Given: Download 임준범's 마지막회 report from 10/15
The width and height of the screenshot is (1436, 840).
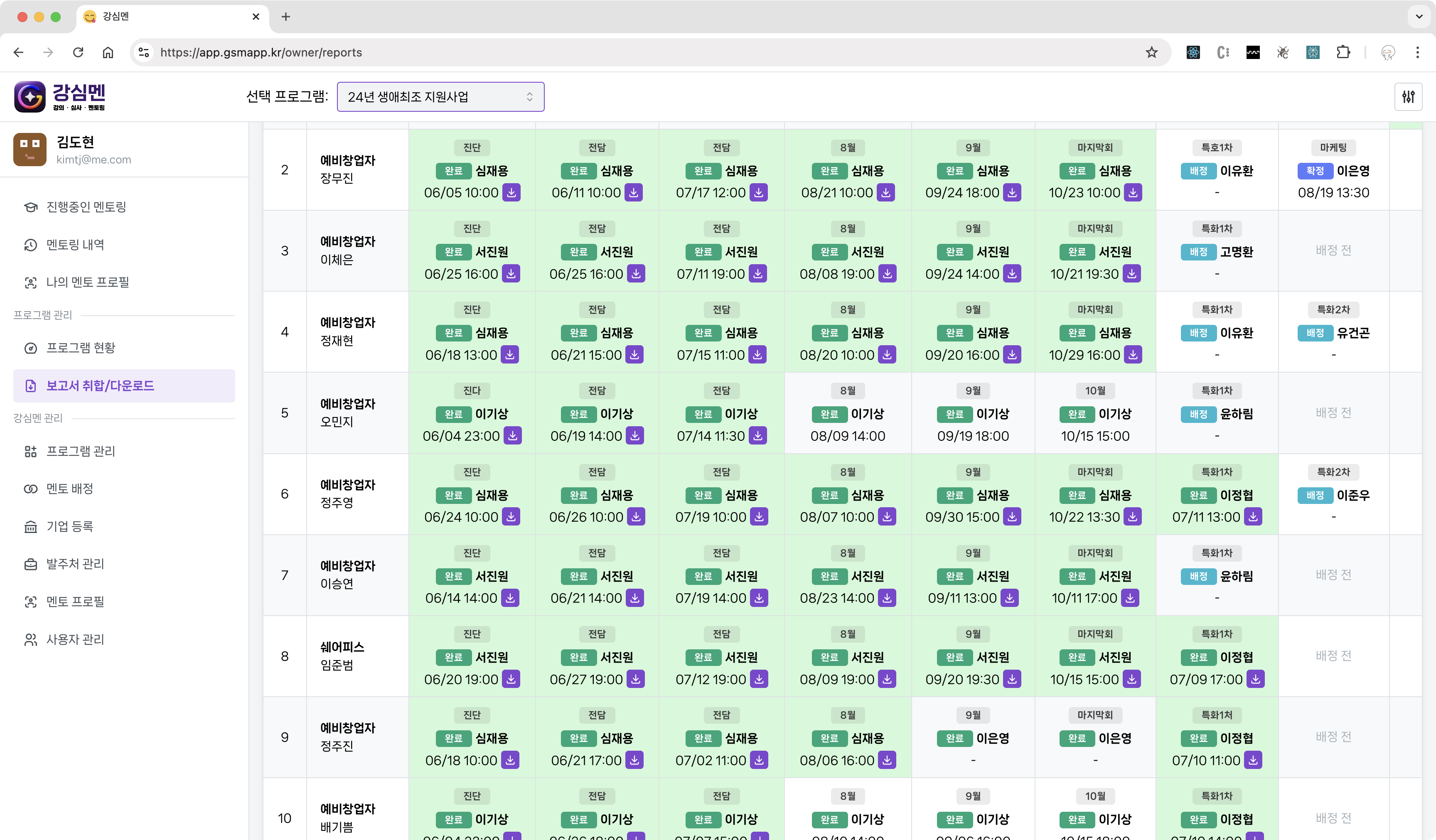Looking at the screenshot, I should pos(1132,679).
